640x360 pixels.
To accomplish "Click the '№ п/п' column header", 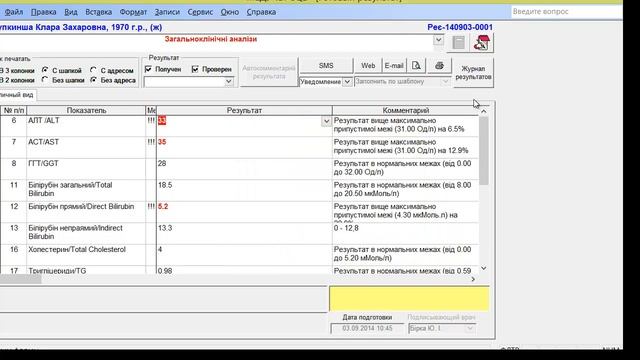I will point(14,110).
